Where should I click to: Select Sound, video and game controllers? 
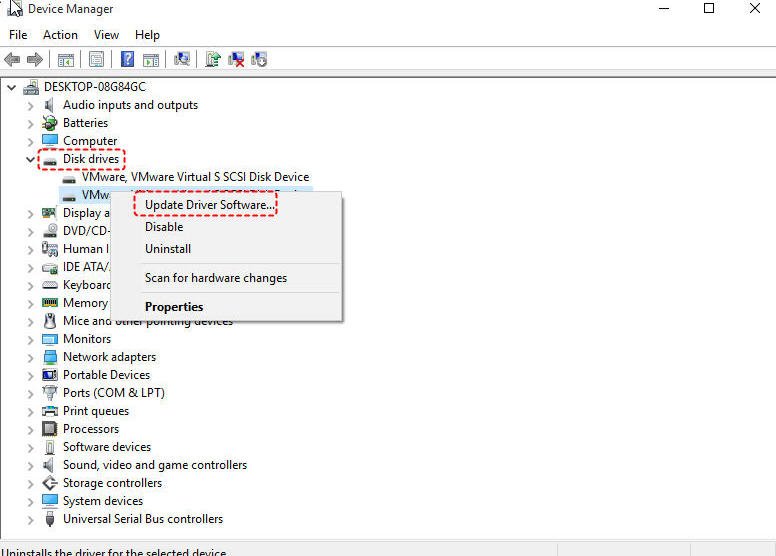155,465
